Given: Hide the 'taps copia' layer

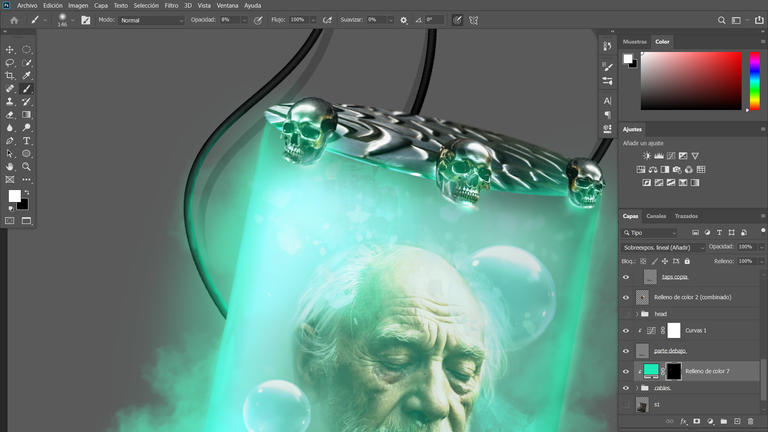Looking at the screenshot, I should click(x=625, y=277).
